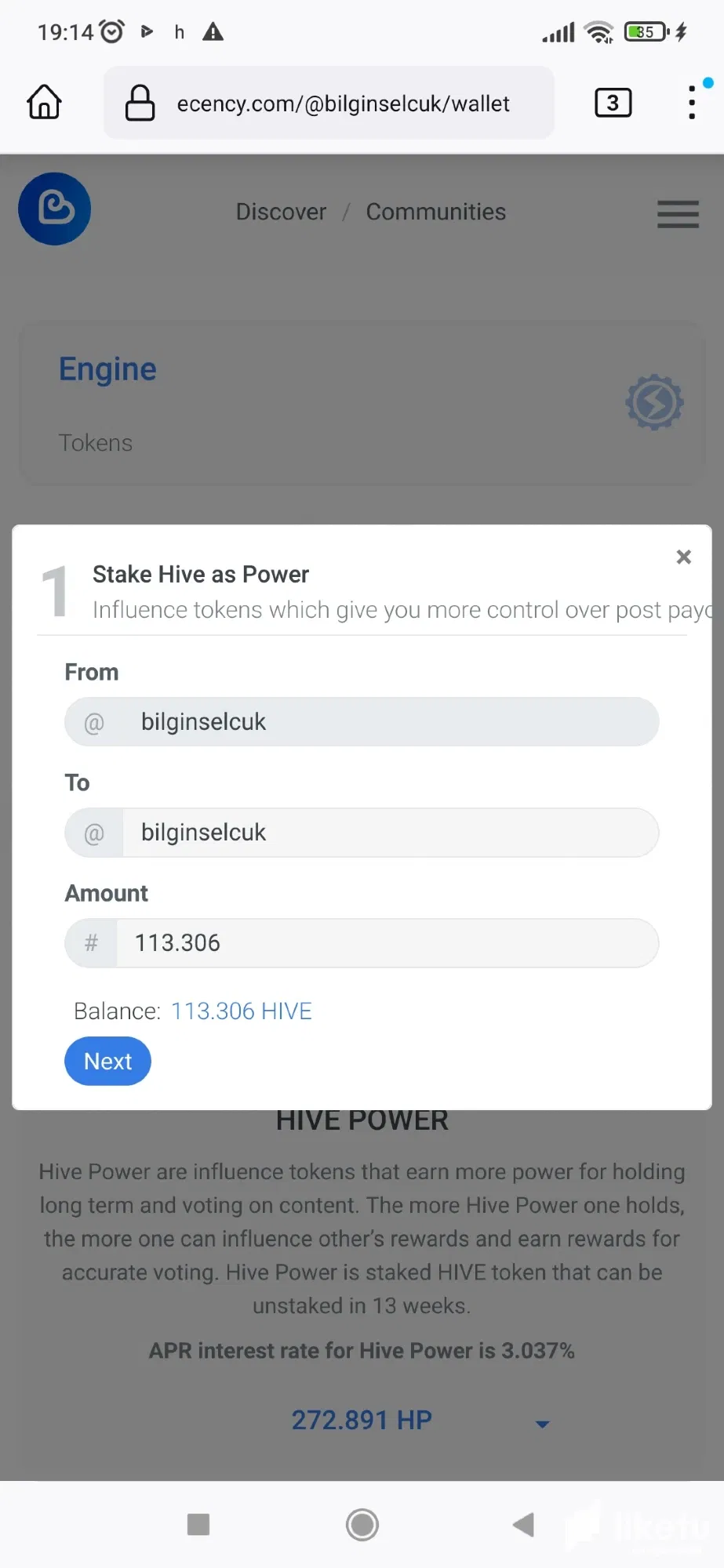The image size is (724, 1568).
Task: Go to Communities page
Action: pos(436,212)
